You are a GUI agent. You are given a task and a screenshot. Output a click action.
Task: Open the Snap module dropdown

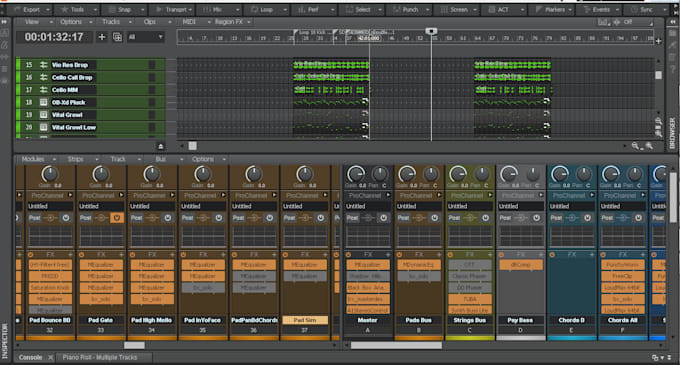pyautogui.click(x=142, y=10)
